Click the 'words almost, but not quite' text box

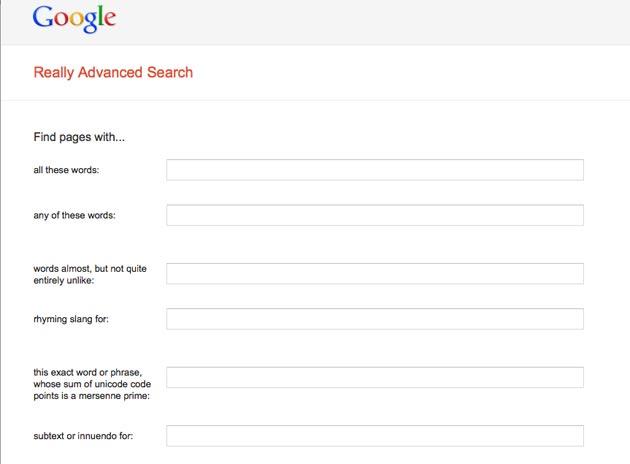tap(375, 274)
